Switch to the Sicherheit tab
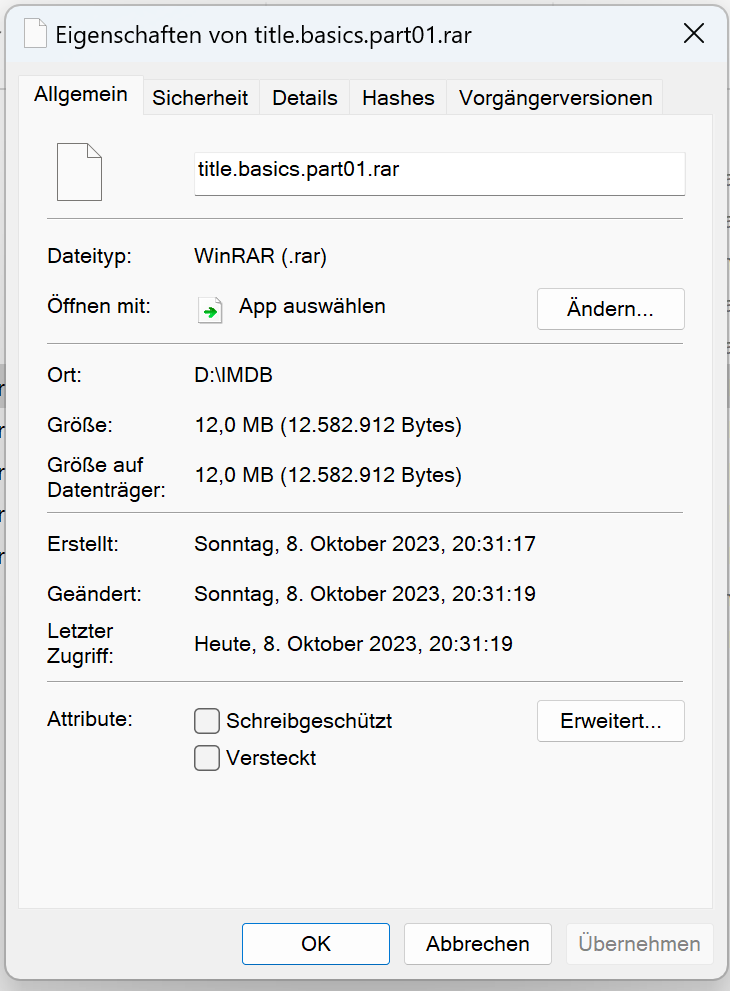The width and height of the screenshot is (730, 991). 200,98
